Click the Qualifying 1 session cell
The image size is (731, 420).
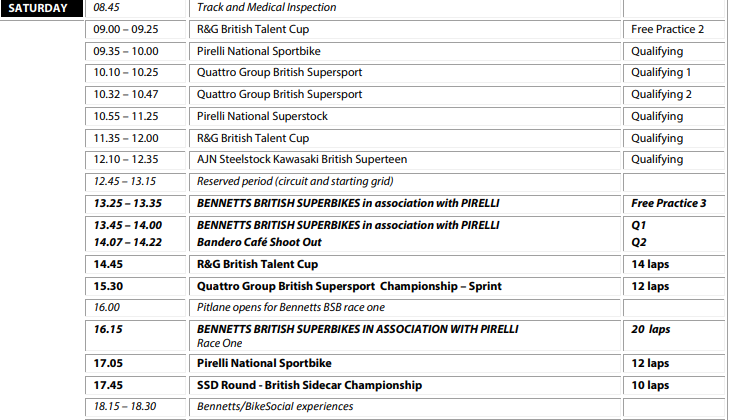(x=674, y=73)
